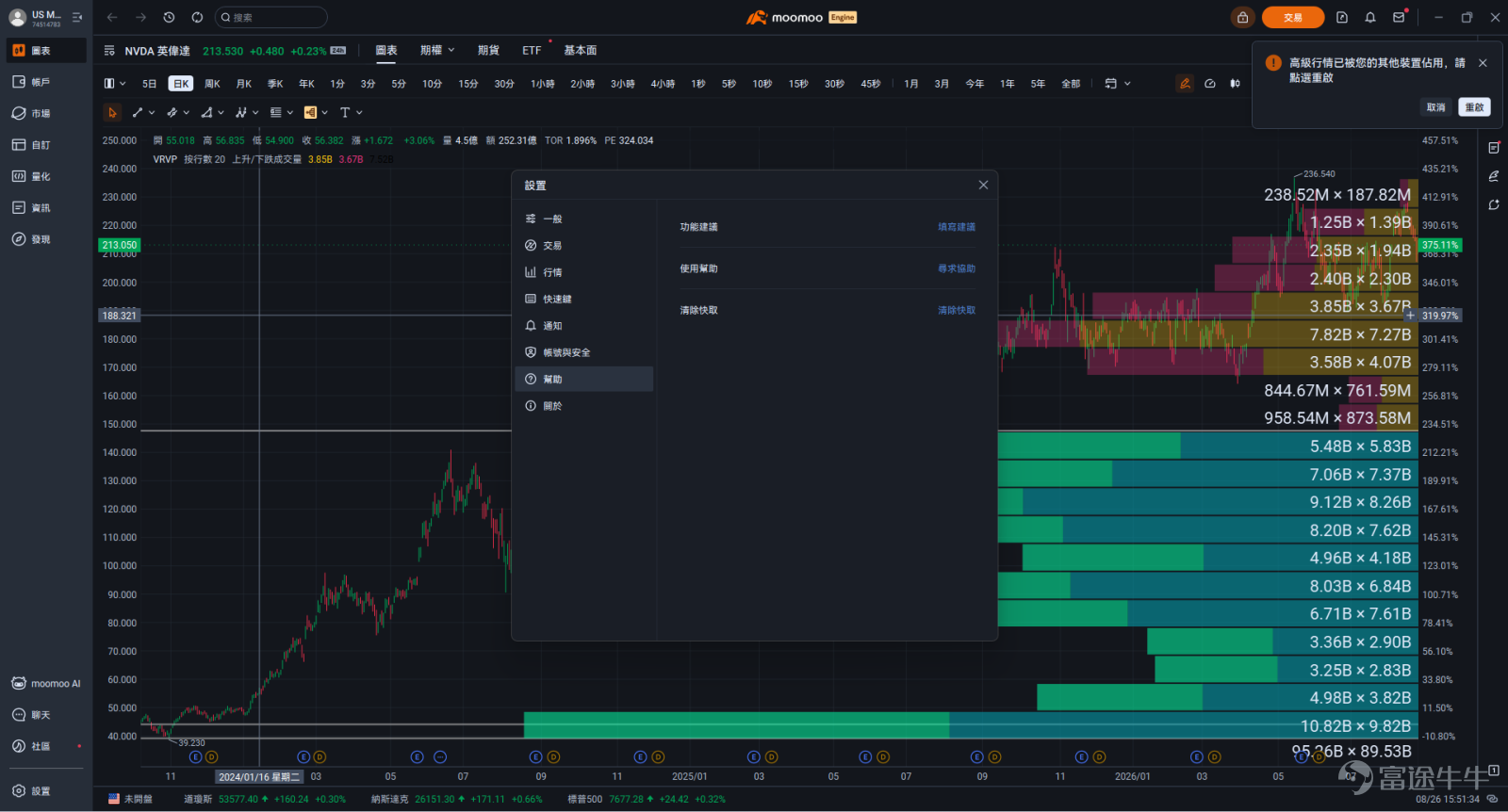
Task: Select 關於 about in settings menu
Action: [583, 406]
